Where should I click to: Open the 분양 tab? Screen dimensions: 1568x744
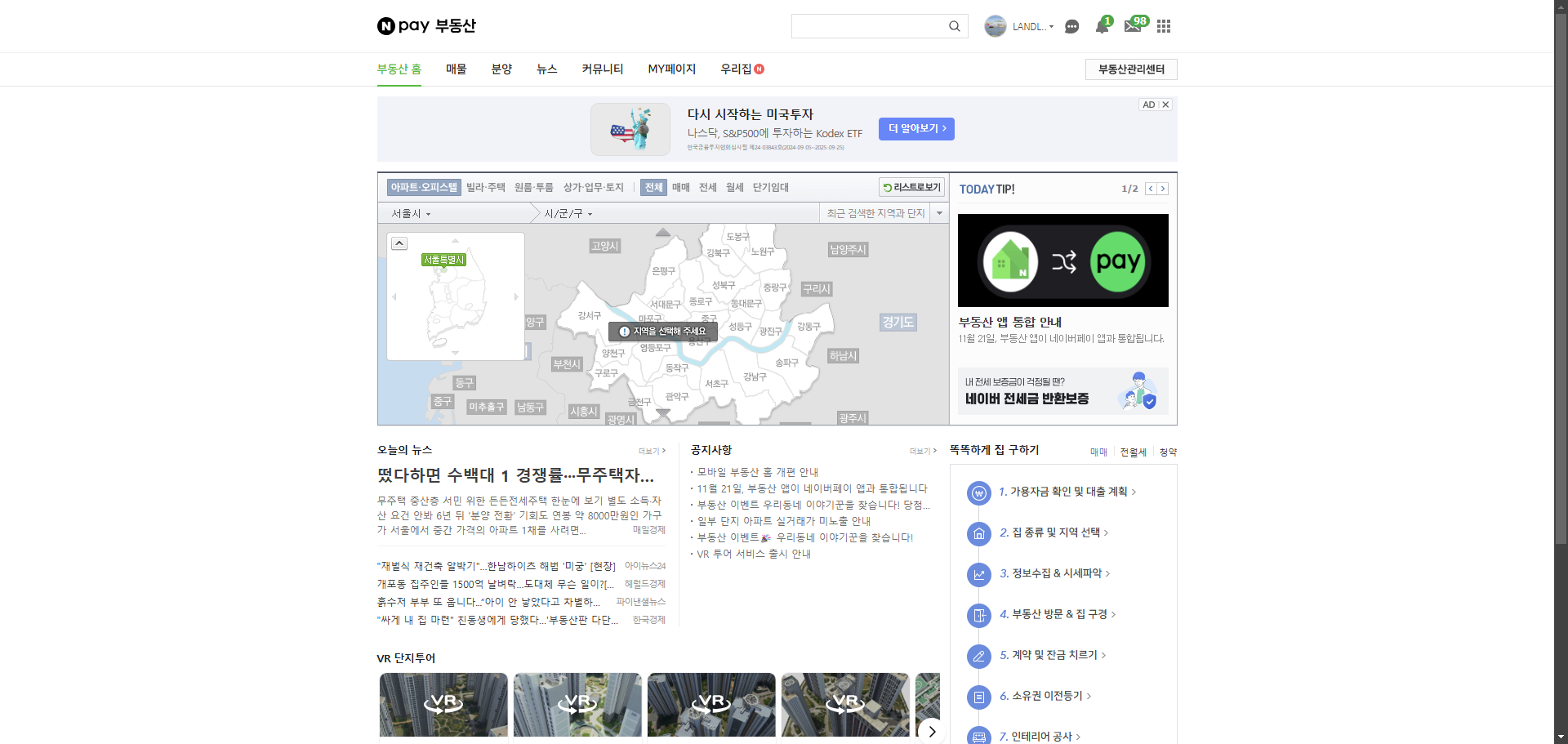point(501,69)
